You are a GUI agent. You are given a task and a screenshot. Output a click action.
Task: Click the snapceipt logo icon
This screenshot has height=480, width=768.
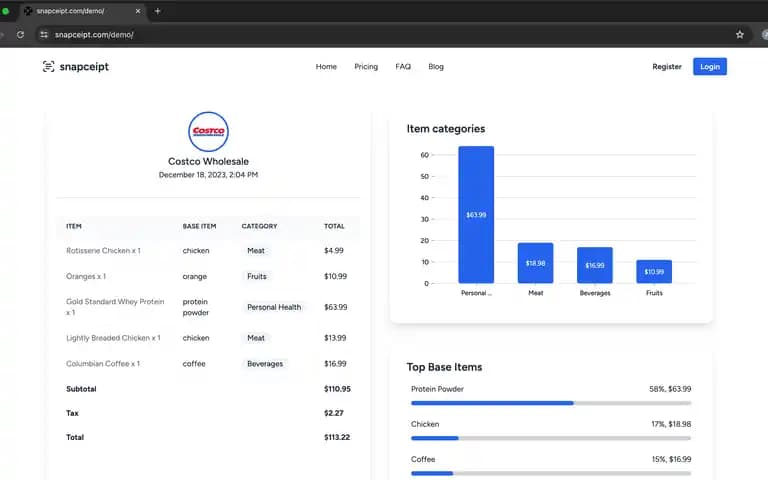pyautogui.click(x=48, y=67)
